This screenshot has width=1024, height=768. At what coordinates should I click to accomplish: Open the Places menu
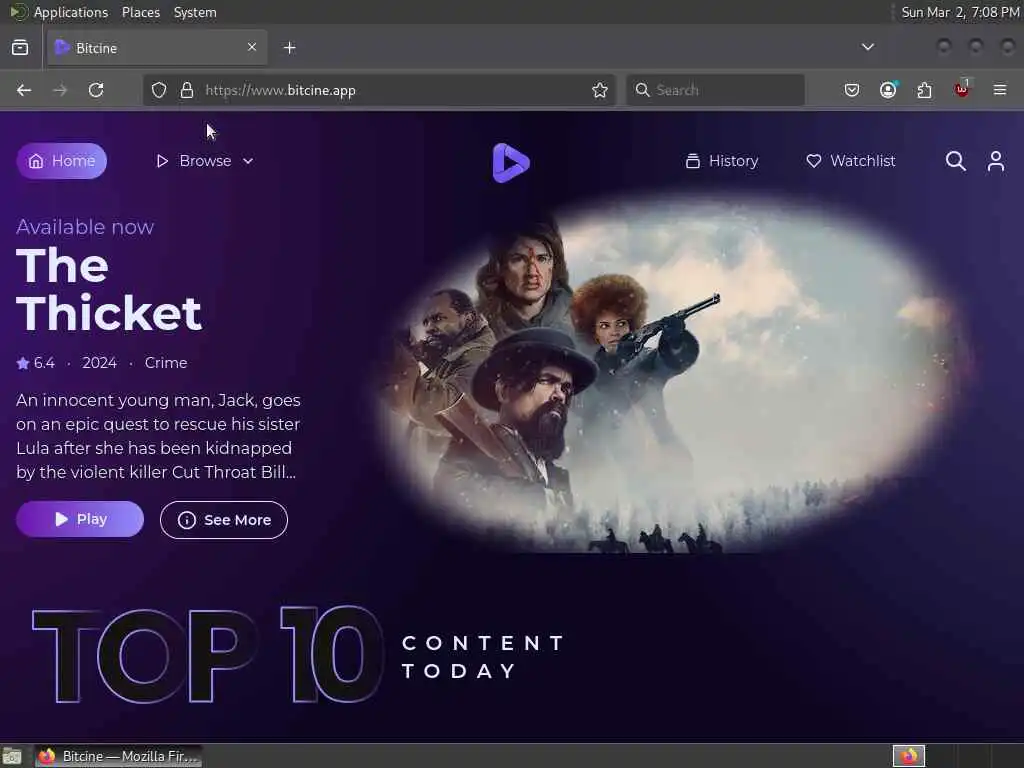141,12
